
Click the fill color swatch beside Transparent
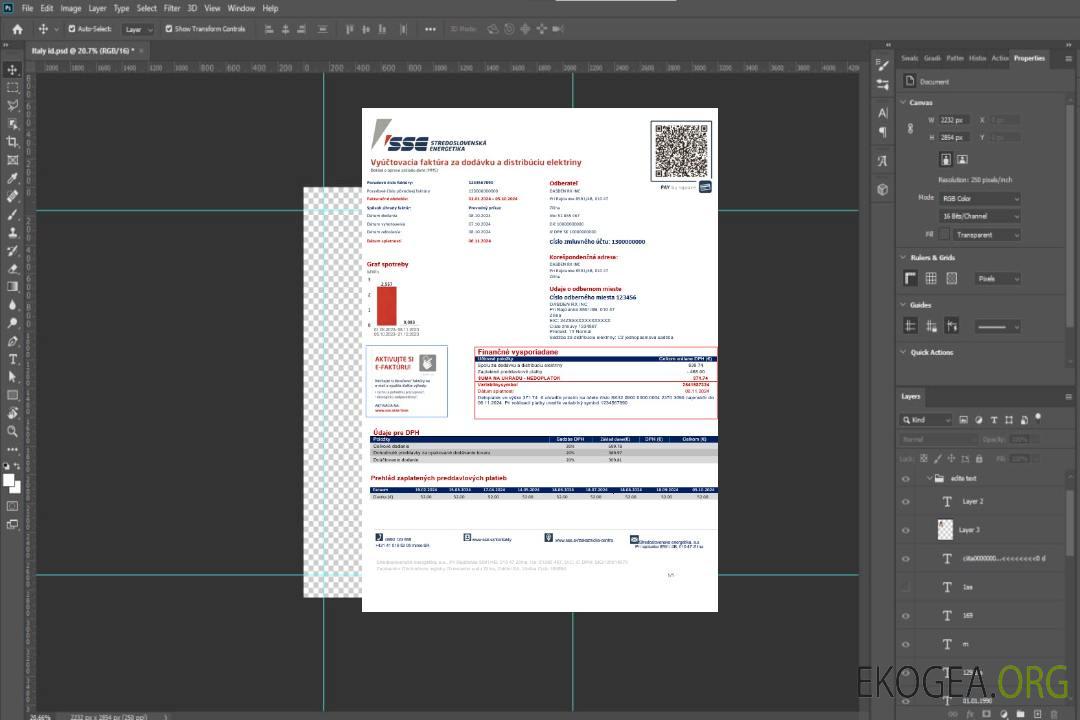(945, 235)
